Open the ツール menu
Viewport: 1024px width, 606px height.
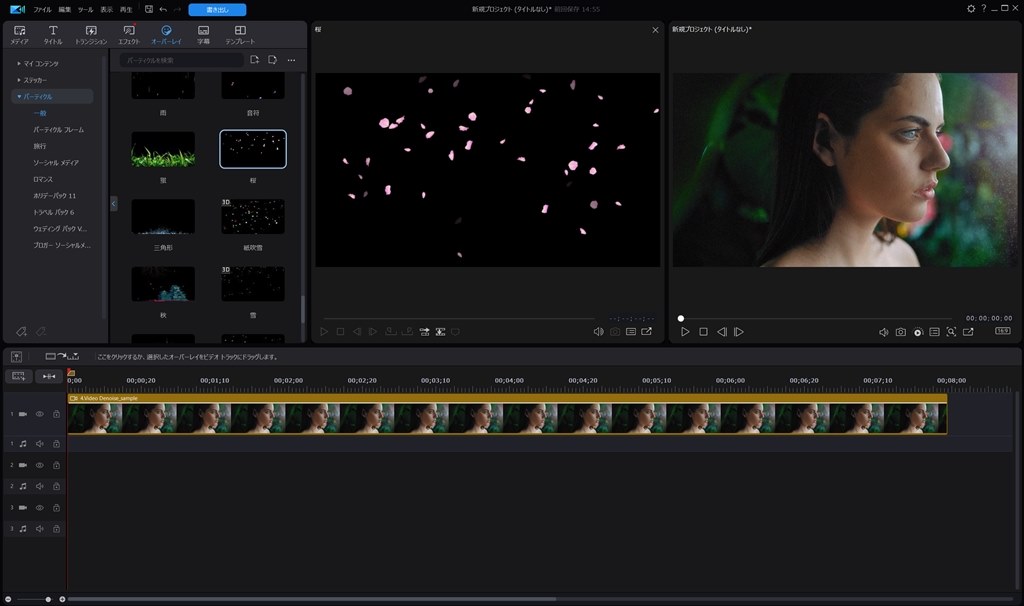pos(86,9)
